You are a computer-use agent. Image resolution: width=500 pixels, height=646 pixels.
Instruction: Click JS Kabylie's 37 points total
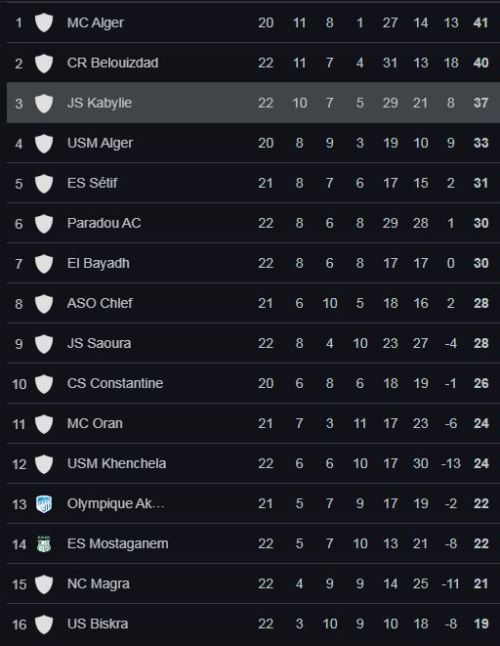481,103
